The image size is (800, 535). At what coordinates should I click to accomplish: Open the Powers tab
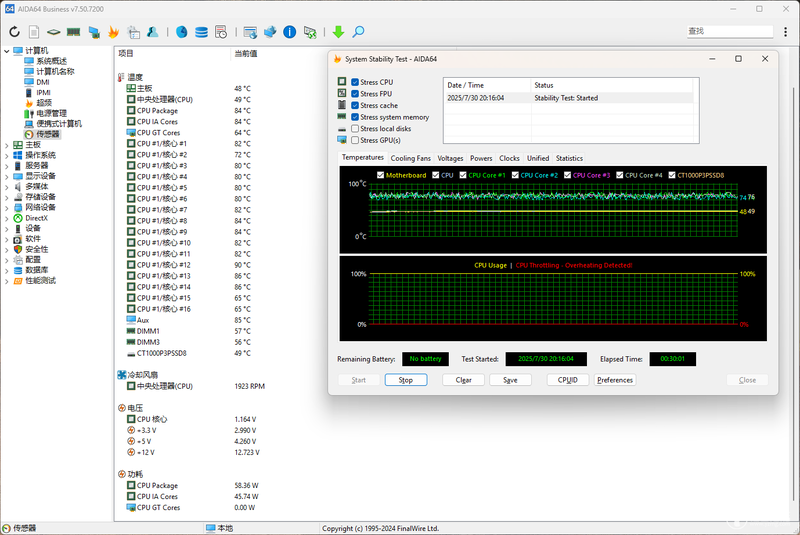click(x=481, y=158)
